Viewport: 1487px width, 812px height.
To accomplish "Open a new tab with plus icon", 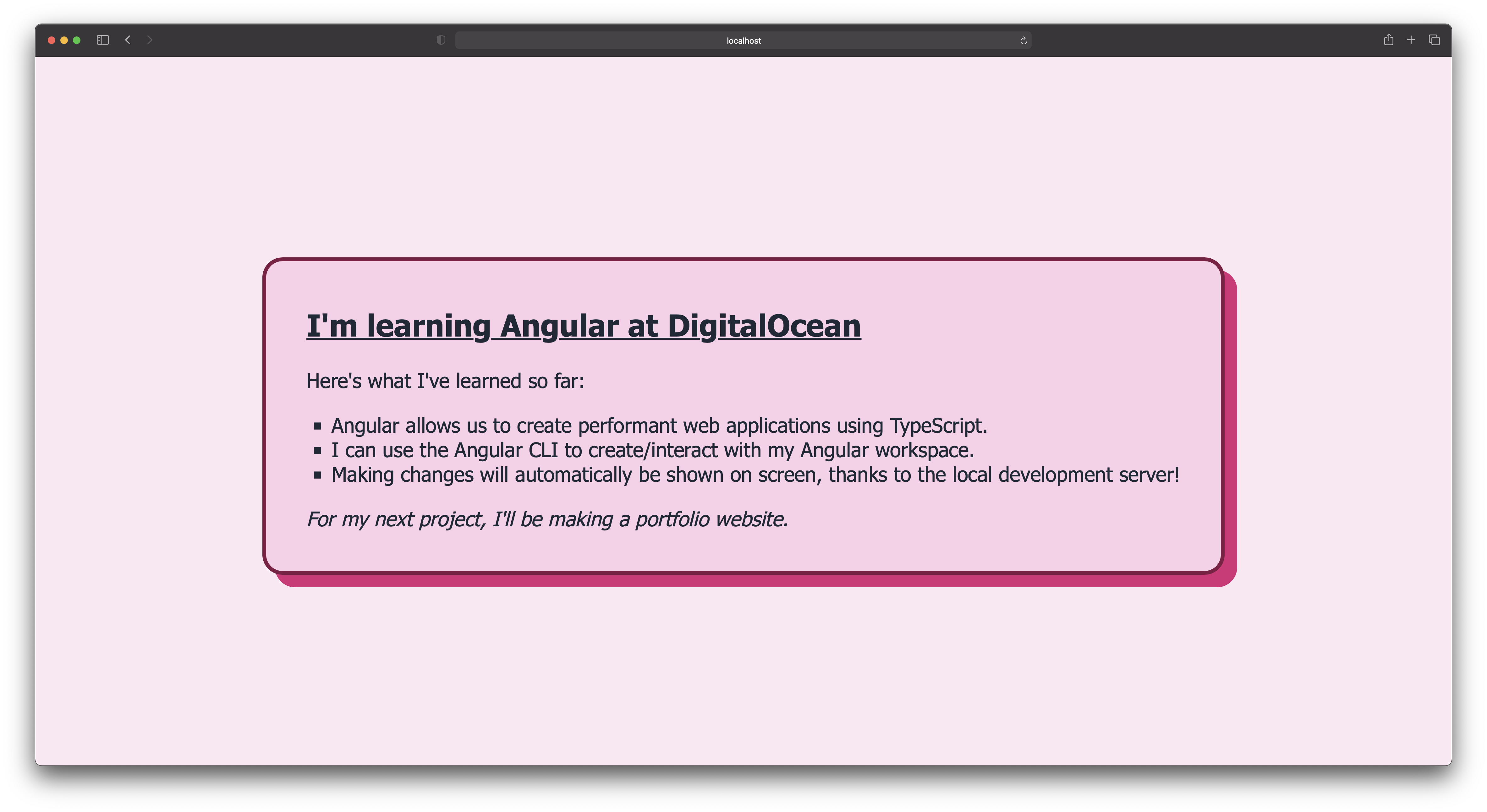I will [1411, 40].
